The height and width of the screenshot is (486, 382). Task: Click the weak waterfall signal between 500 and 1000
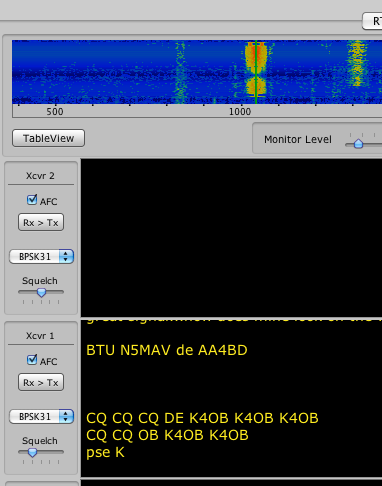pos(180,72)
